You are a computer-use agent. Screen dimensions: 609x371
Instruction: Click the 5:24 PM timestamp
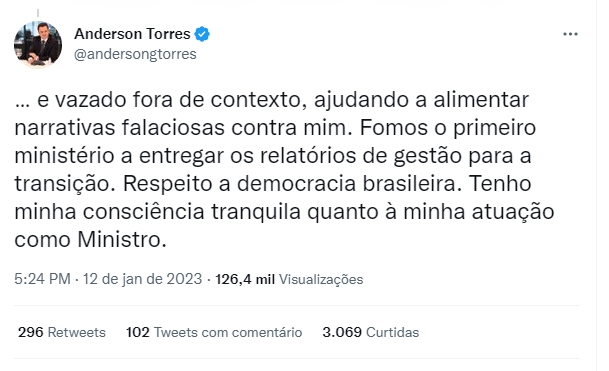pyautogui.click(x=42, y=279)
